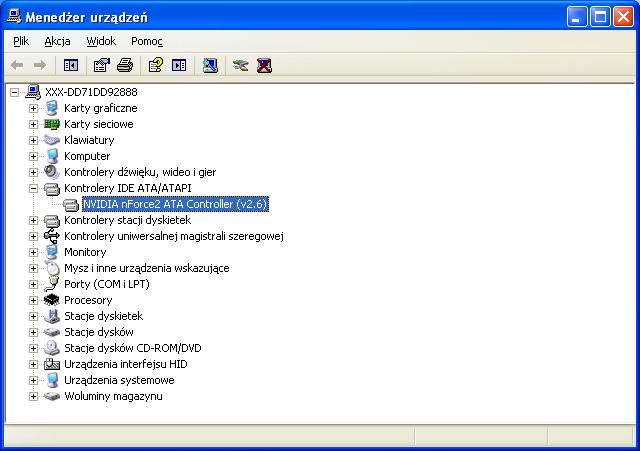The image size is (640, 451).
Task: Maximize the Menedżer urządzeń window
Action: (x=600, y=17)
